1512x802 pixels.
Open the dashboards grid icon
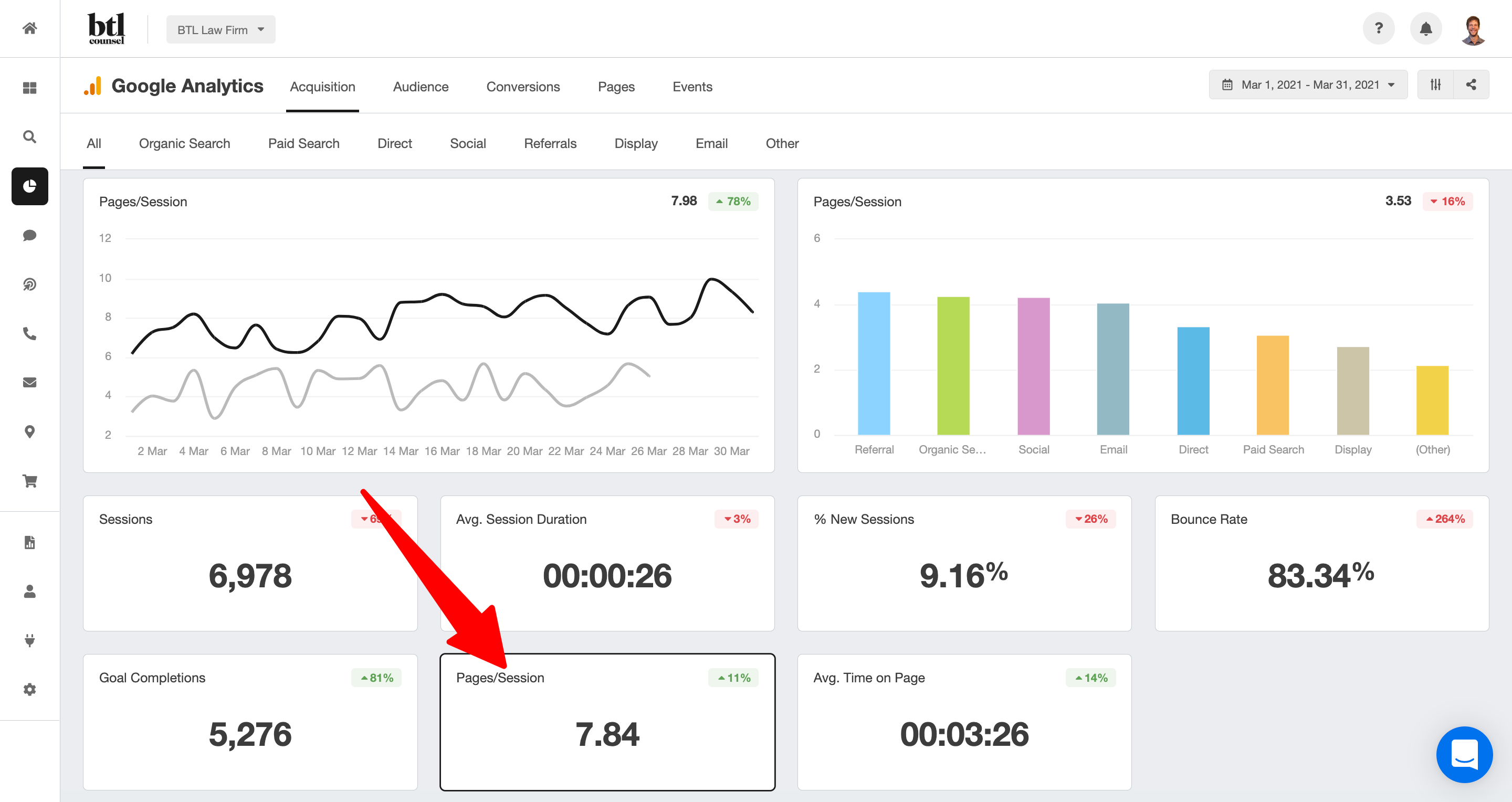[30, 88]
